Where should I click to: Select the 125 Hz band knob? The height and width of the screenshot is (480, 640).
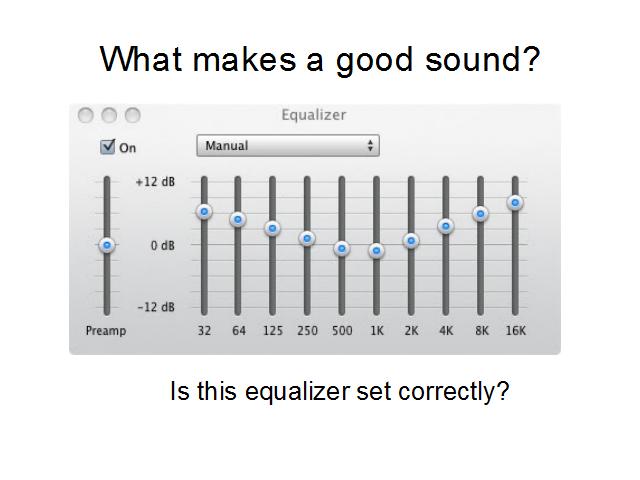click(273, 228)
